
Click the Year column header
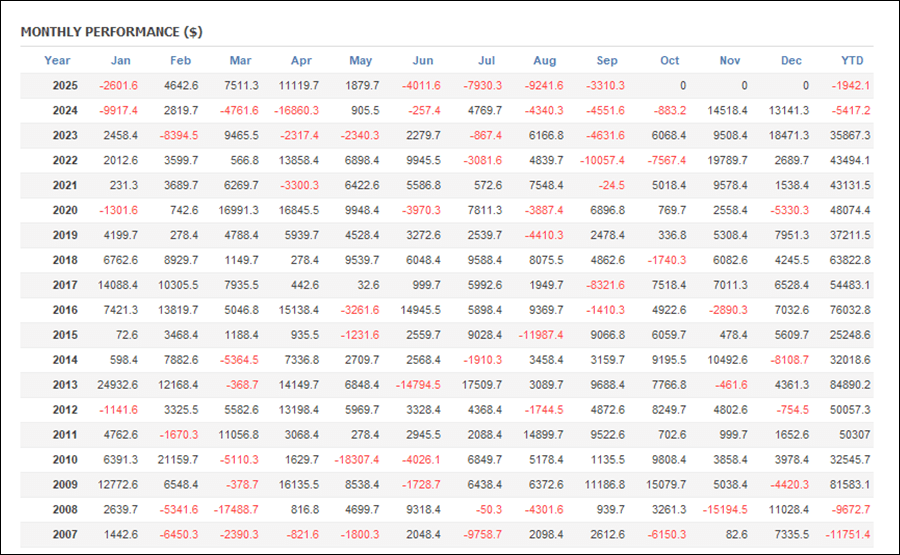tap(57, 61)
